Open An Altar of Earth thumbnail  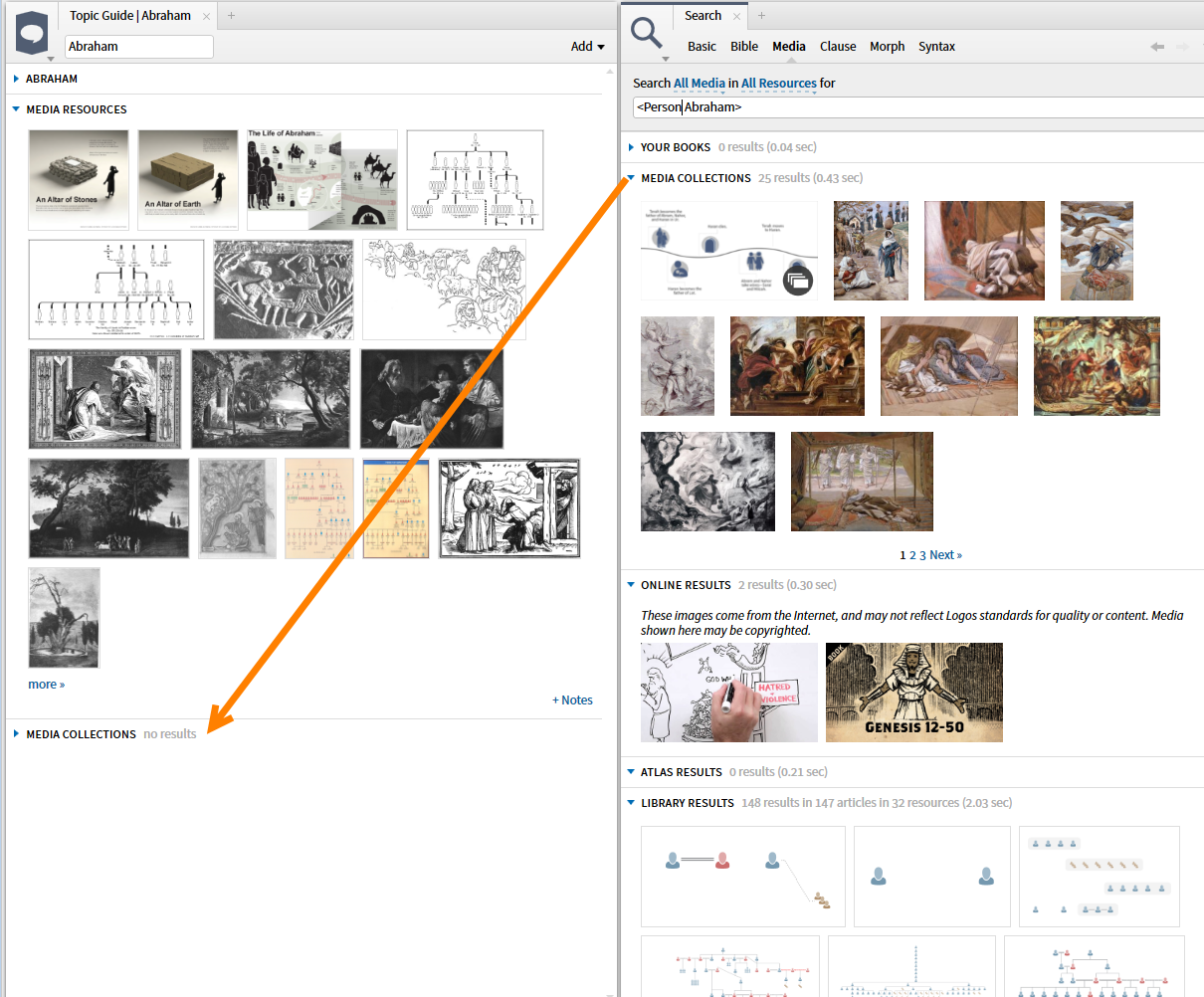(188, 180)
